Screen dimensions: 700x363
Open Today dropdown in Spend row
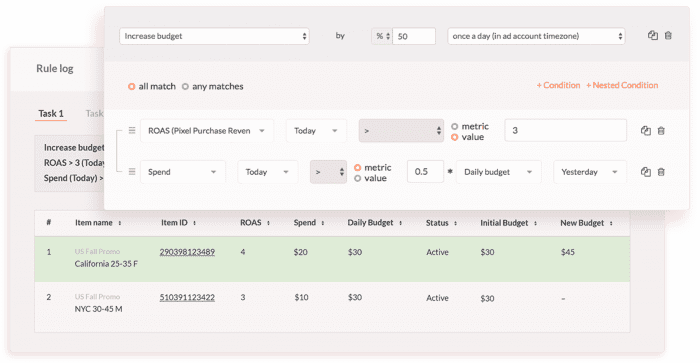(x=267, y=172)
